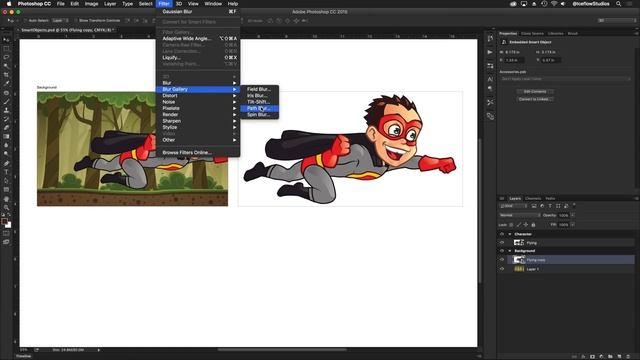Select the Brush tool

[6, 102]
